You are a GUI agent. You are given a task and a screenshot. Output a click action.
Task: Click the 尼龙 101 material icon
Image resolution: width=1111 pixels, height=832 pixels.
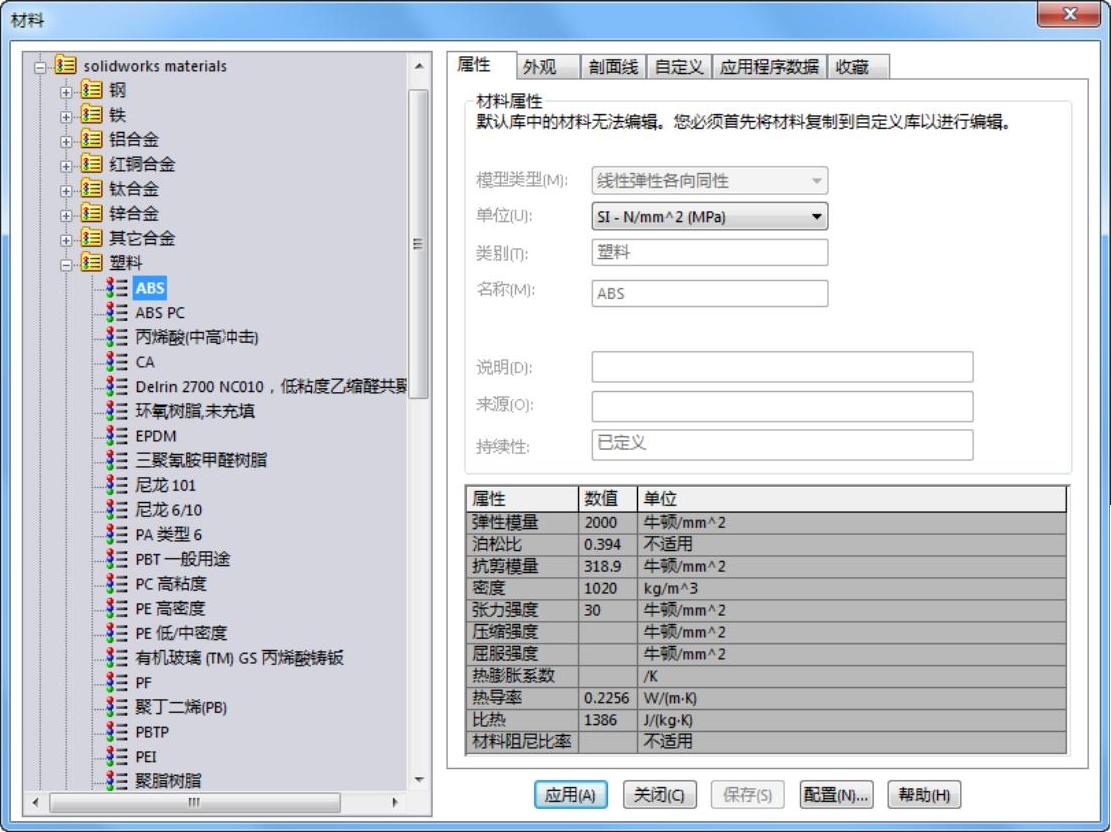(x=117, y=485)
